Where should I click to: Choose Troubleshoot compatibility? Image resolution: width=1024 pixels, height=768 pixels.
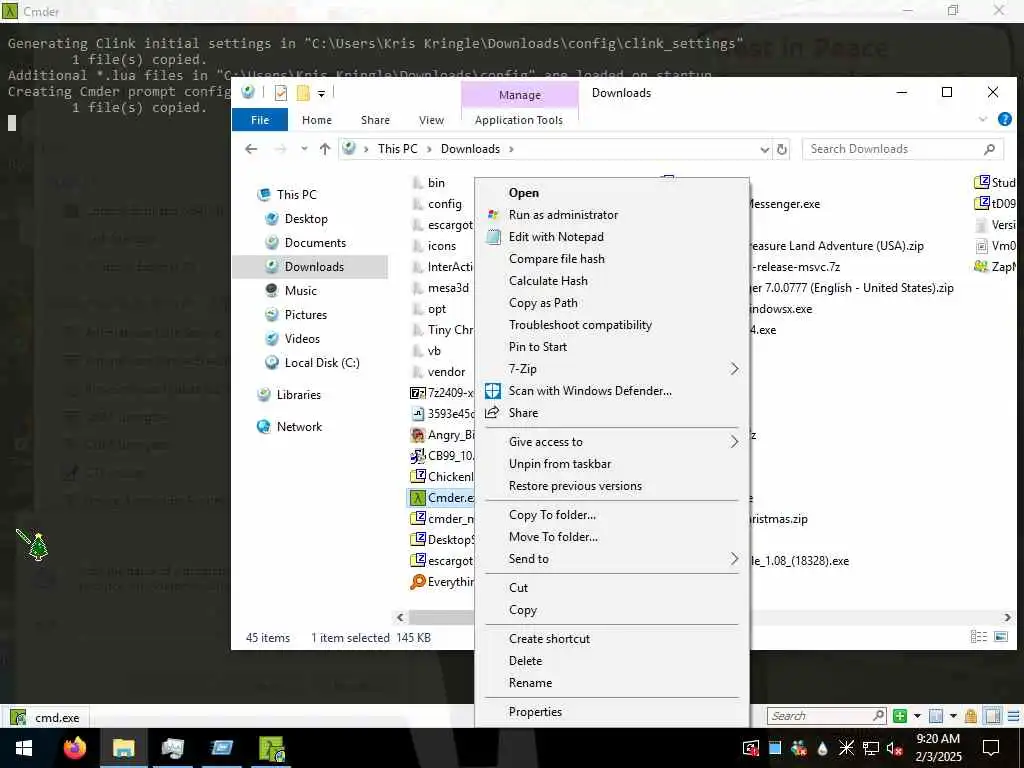[x=580, y=325]
